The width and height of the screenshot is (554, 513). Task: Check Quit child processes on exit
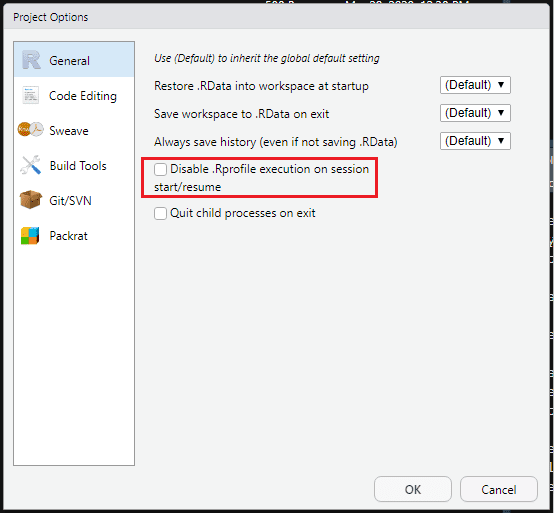point(160,213)
